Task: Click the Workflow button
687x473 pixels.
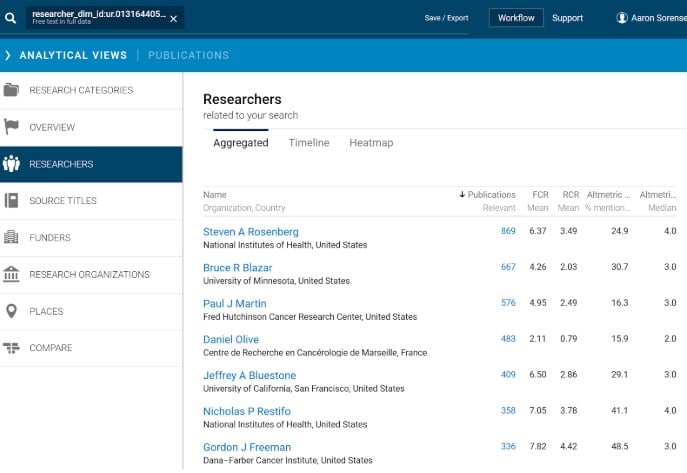Action: pyautogui.click(x=516, y=18)
